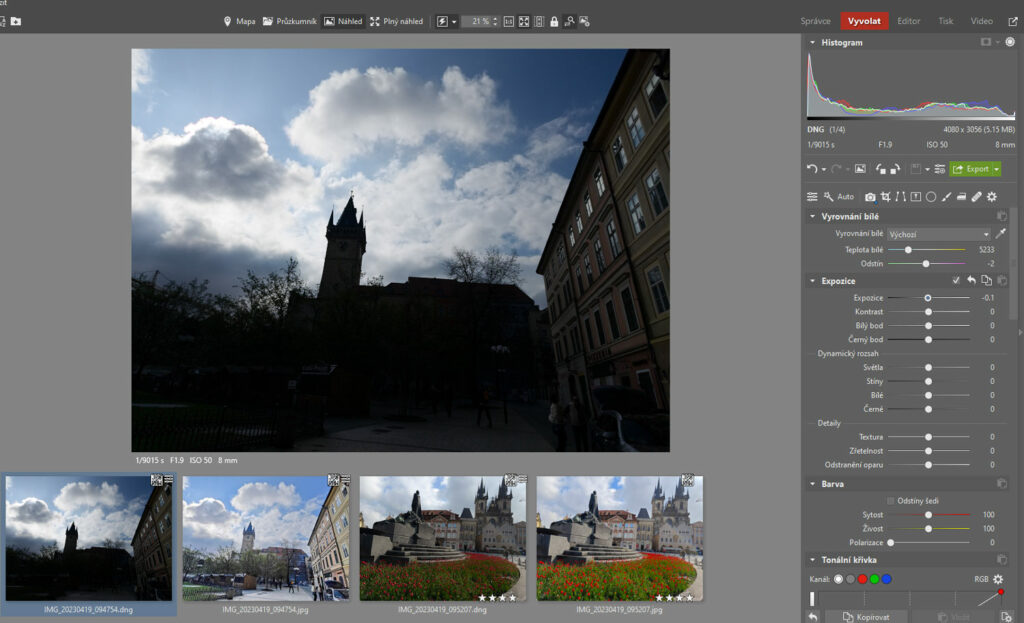Toggle the Expozice section checkbox
Image resolution: width=1024 pixels, height=623 pixels.
(x=956, y=281)
